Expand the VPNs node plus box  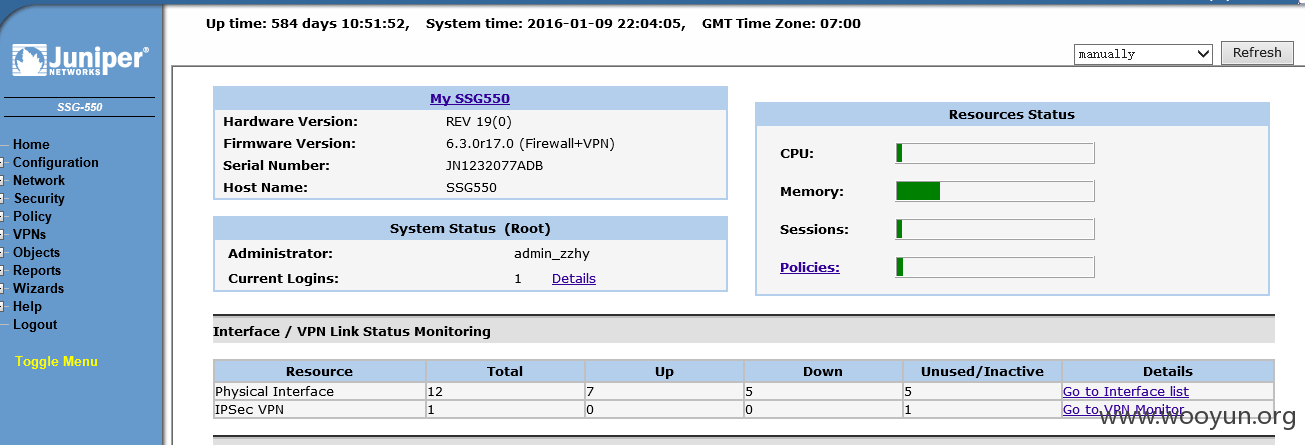(3, 235)
